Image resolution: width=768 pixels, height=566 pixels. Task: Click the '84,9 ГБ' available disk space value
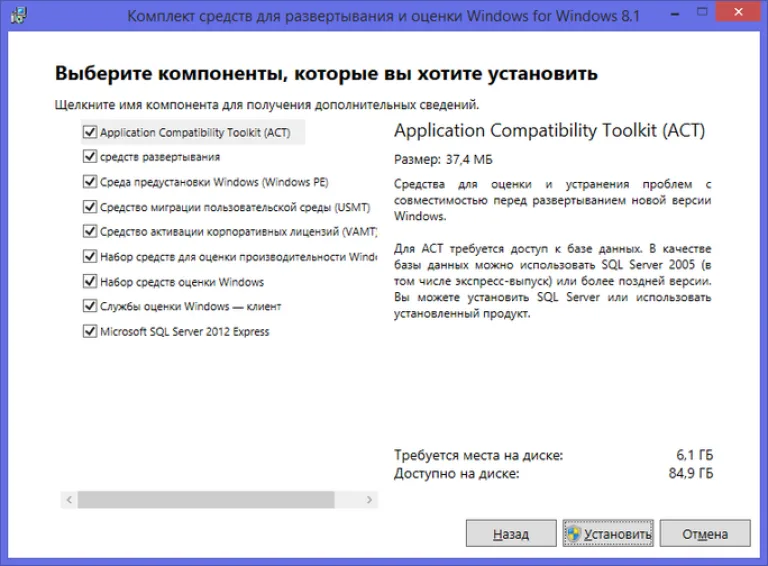(x=691, y=473)
